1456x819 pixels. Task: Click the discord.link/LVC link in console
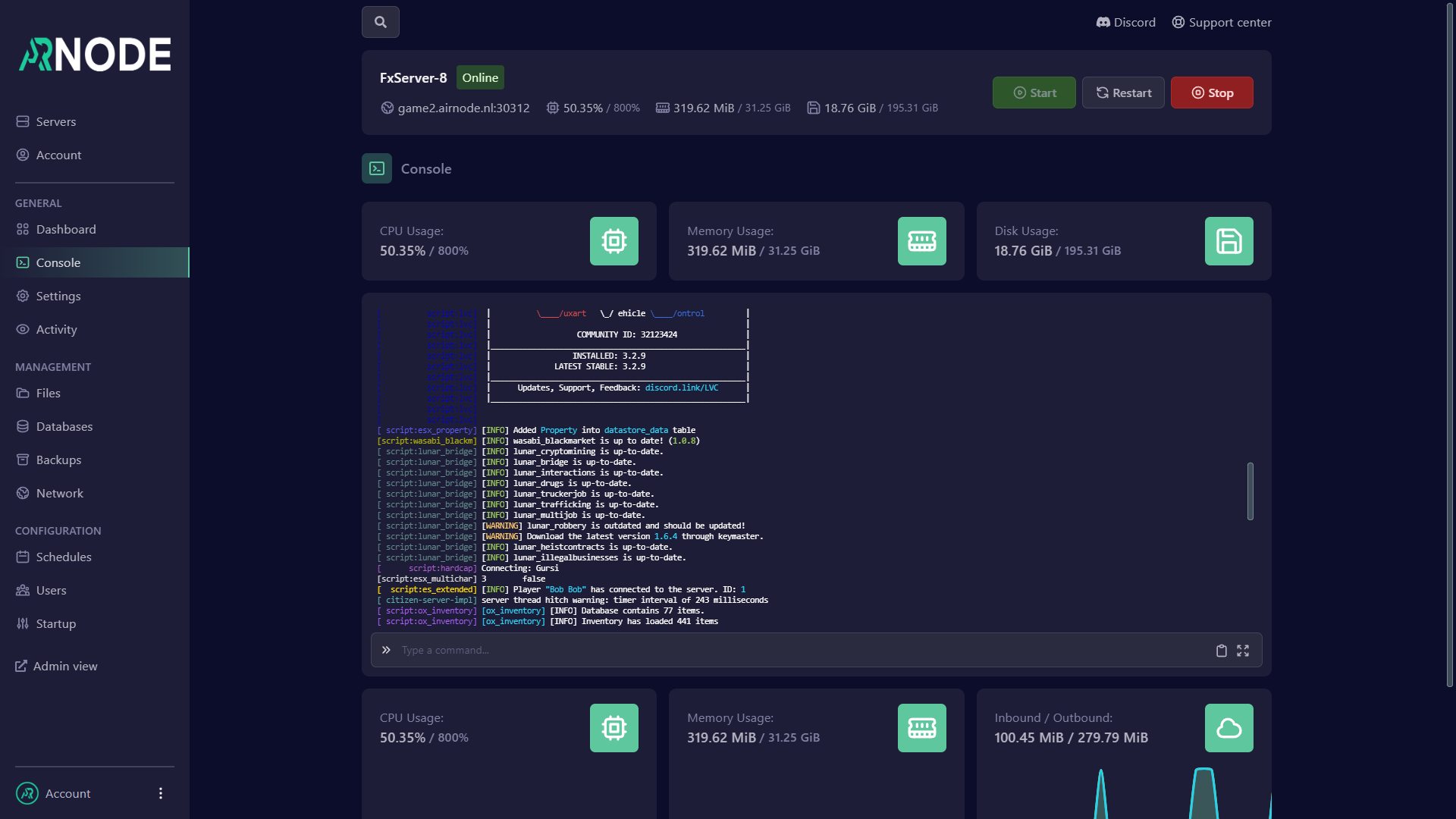[x=682, y=388]
